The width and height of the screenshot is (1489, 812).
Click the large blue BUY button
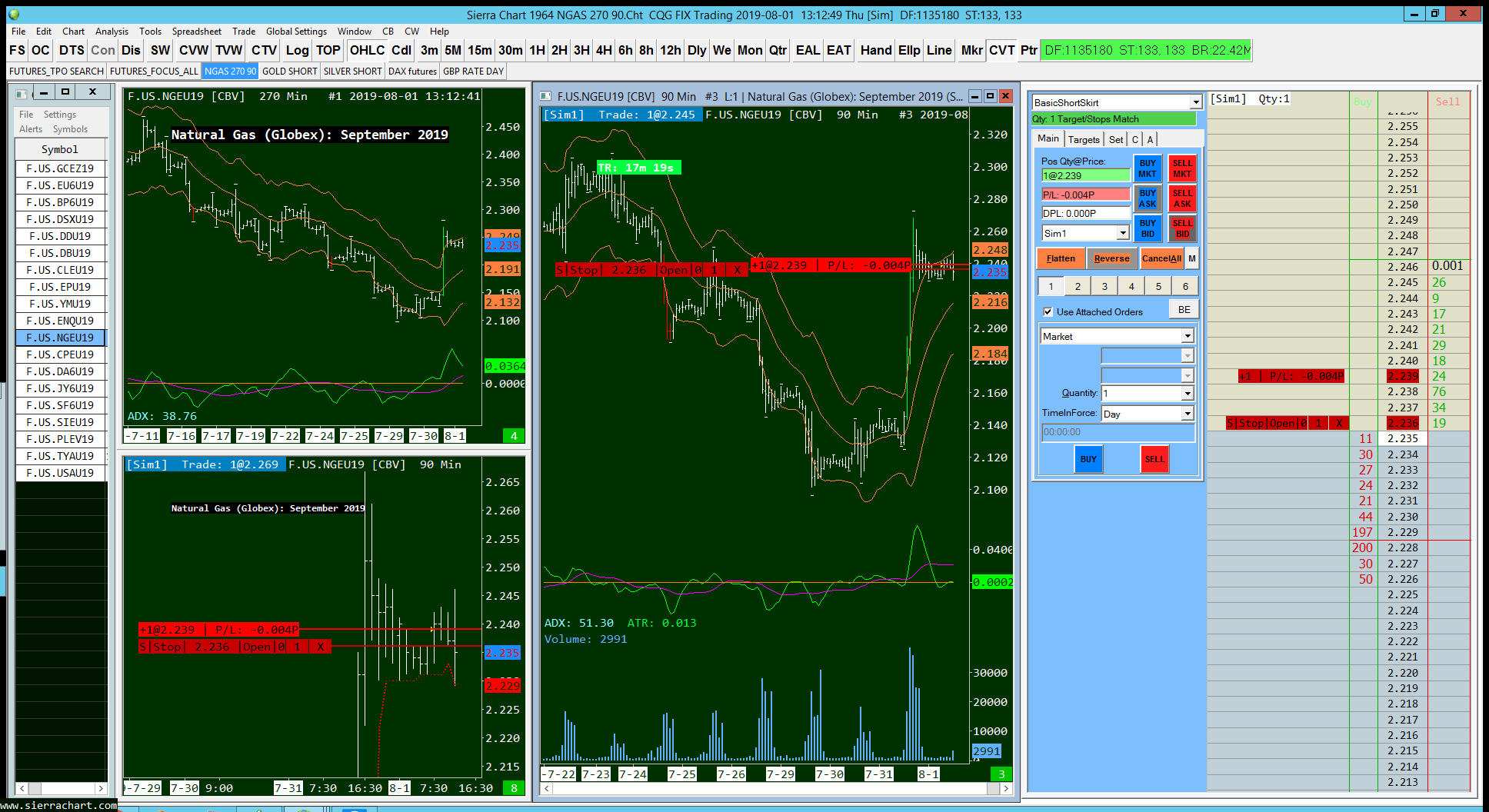point(1088,459)
